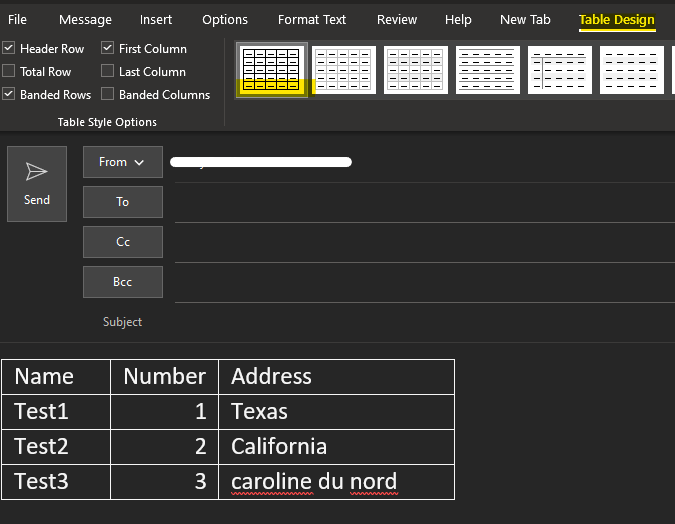Open the To recipients picker
Image resolution: width=675 pixels, height=524 pixels.
123,202
